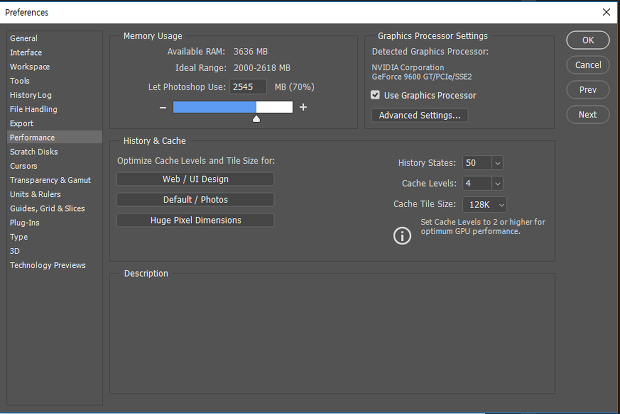620x414 pixels.
Task: Confirm preferences with OK button
Action: pyautogui.click(x=588, y=40)
